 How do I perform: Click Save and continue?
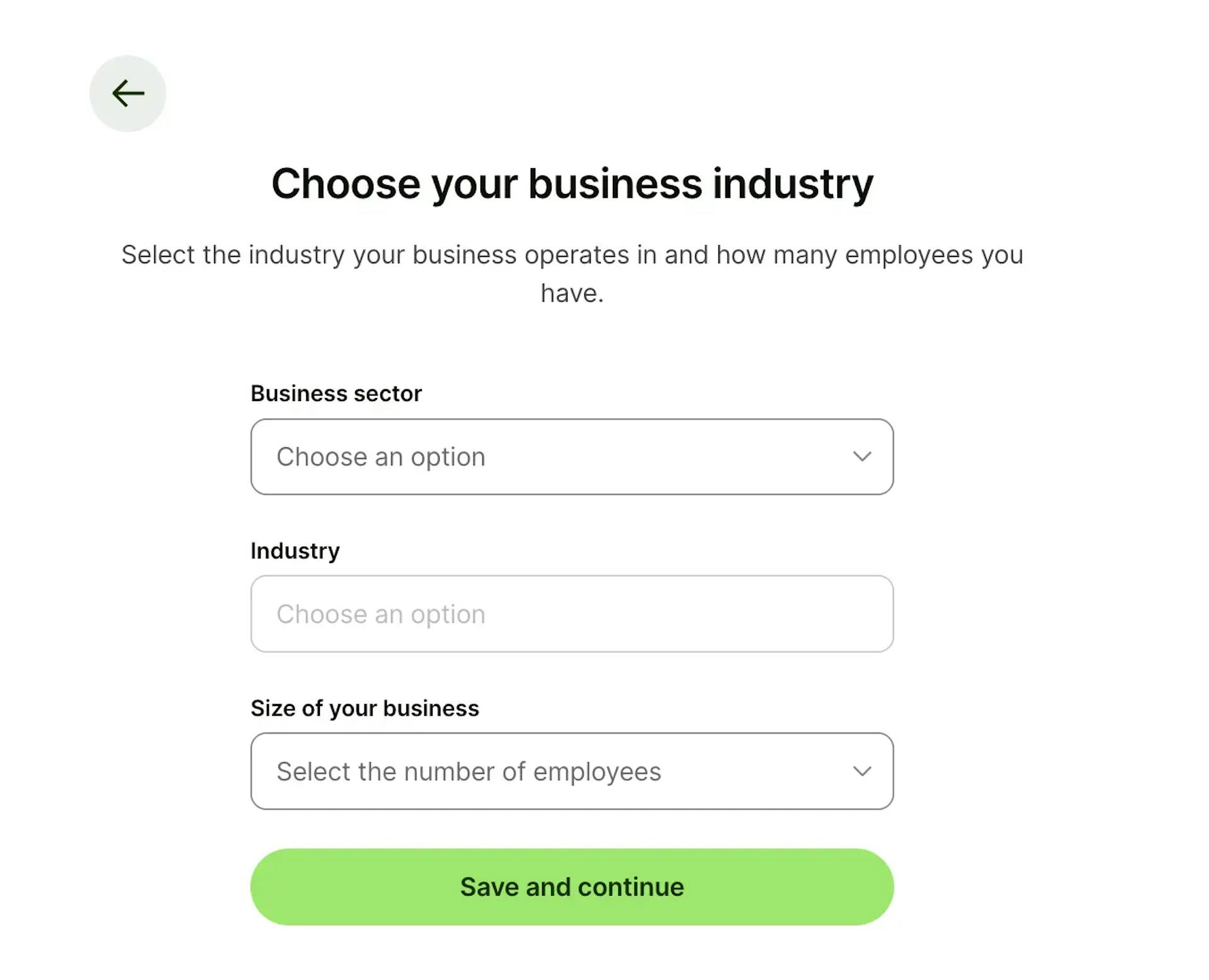click(572, 886)
